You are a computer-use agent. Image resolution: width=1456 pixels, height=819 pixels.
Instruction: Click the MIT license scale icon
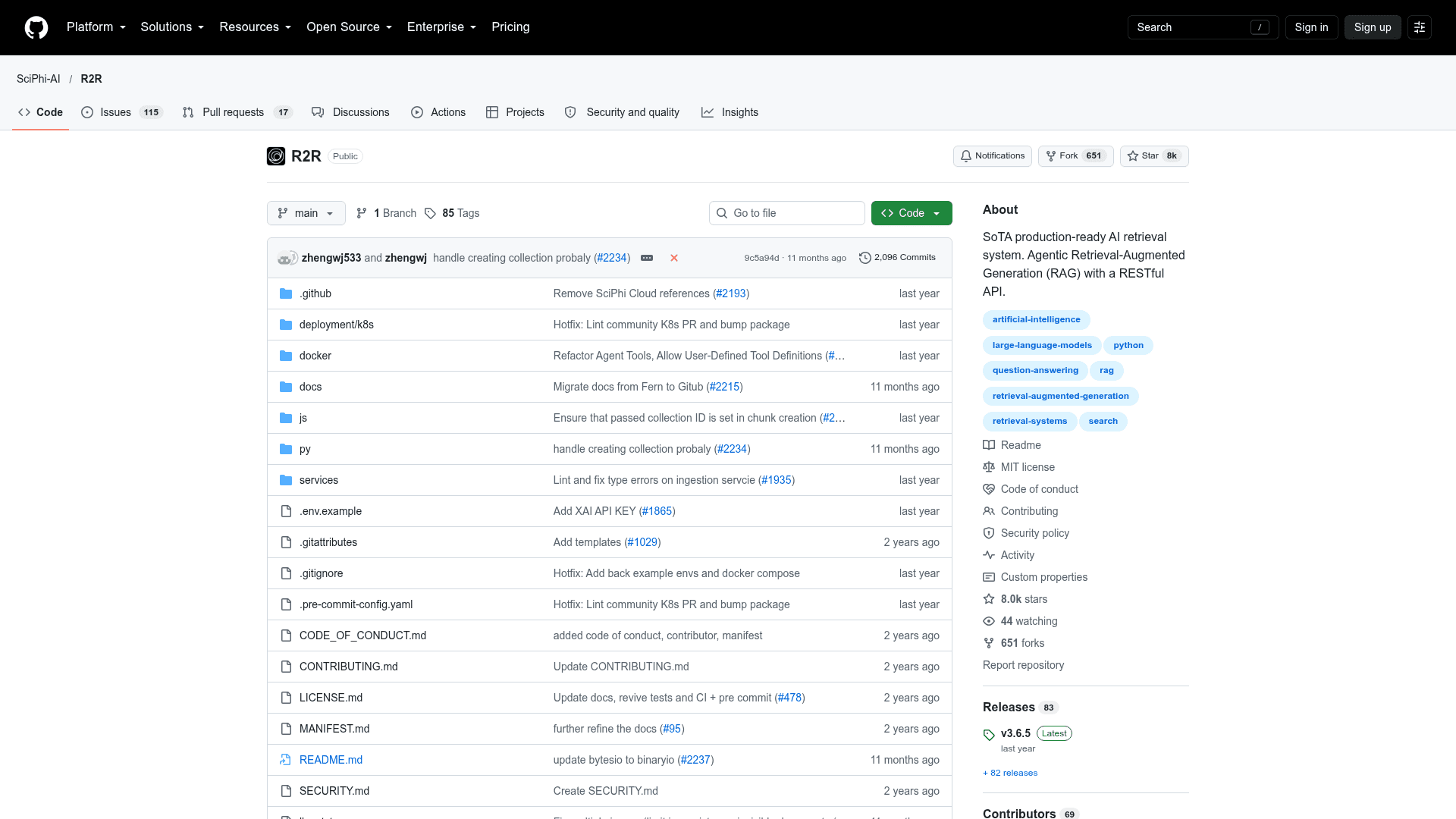[989, 467]
